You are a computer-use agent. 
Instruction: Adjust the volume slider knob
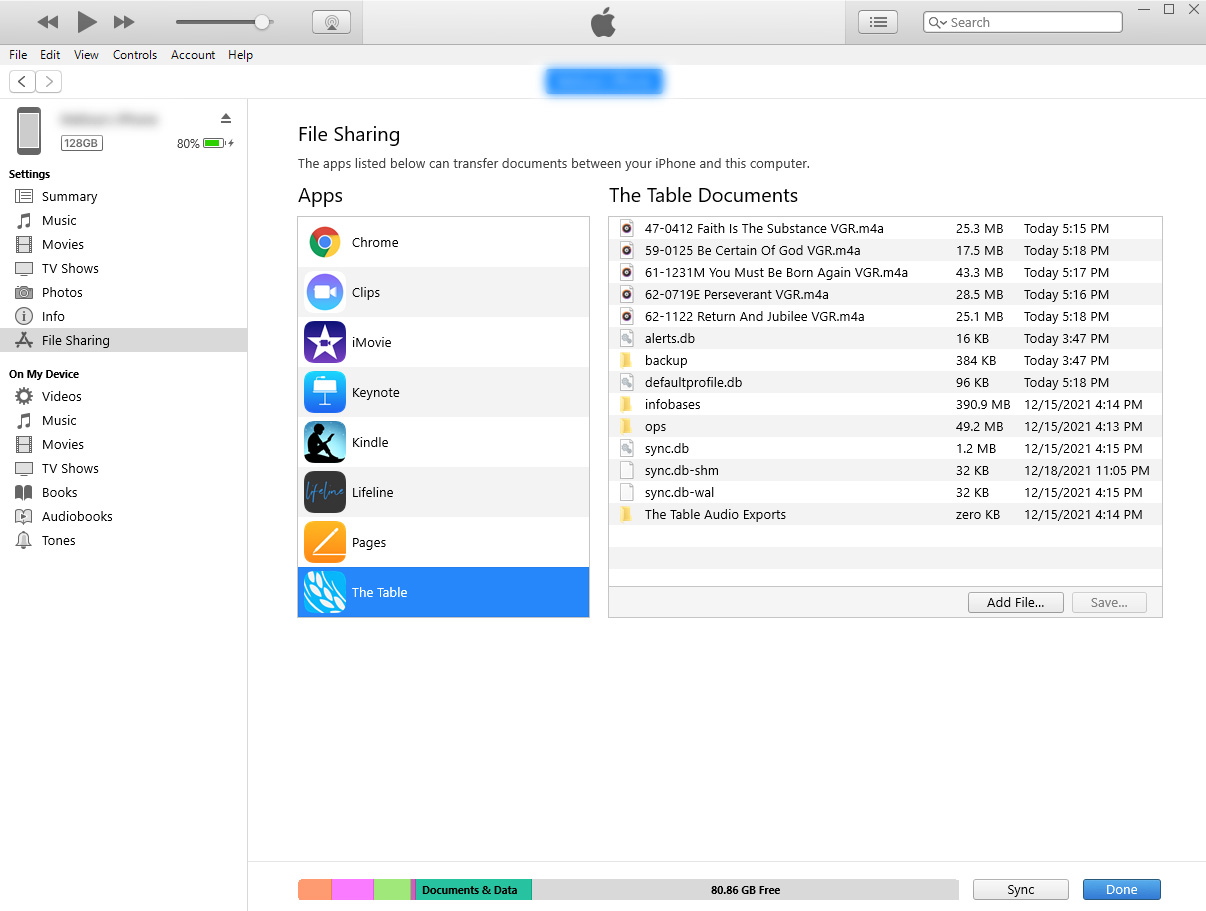click(x=262, y=22)
